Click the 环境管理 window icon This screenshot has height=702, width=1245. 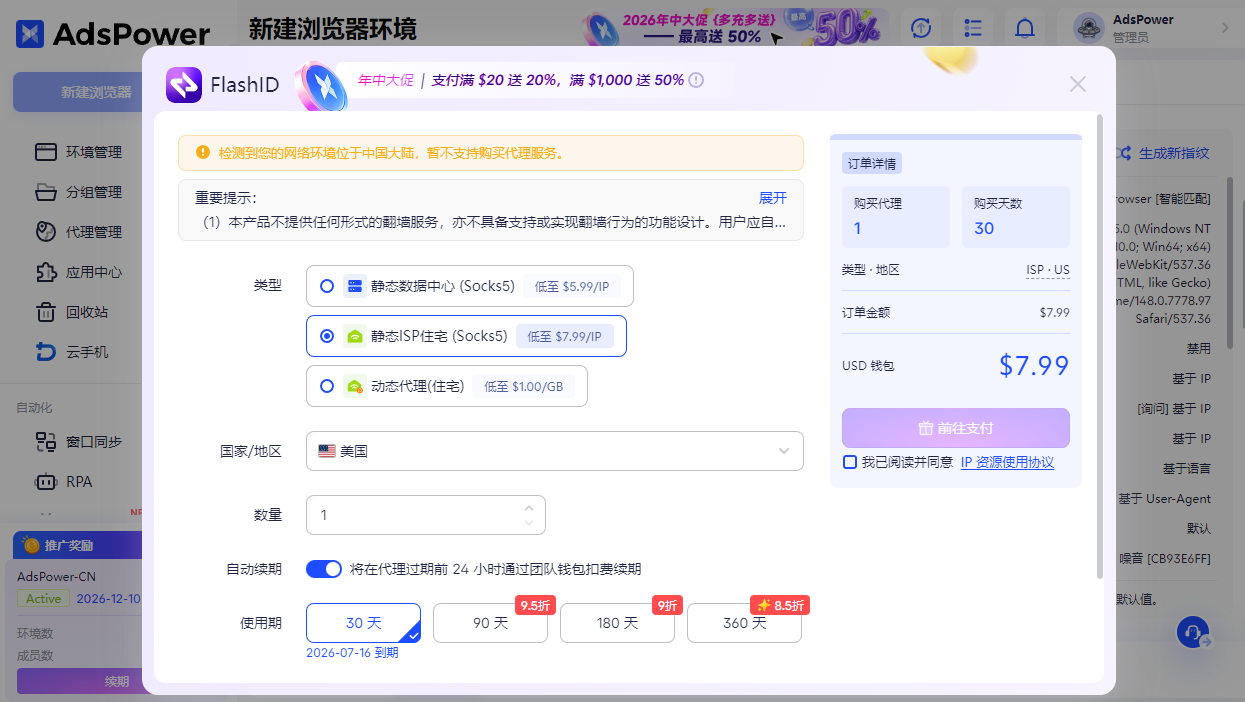point(46,152)
